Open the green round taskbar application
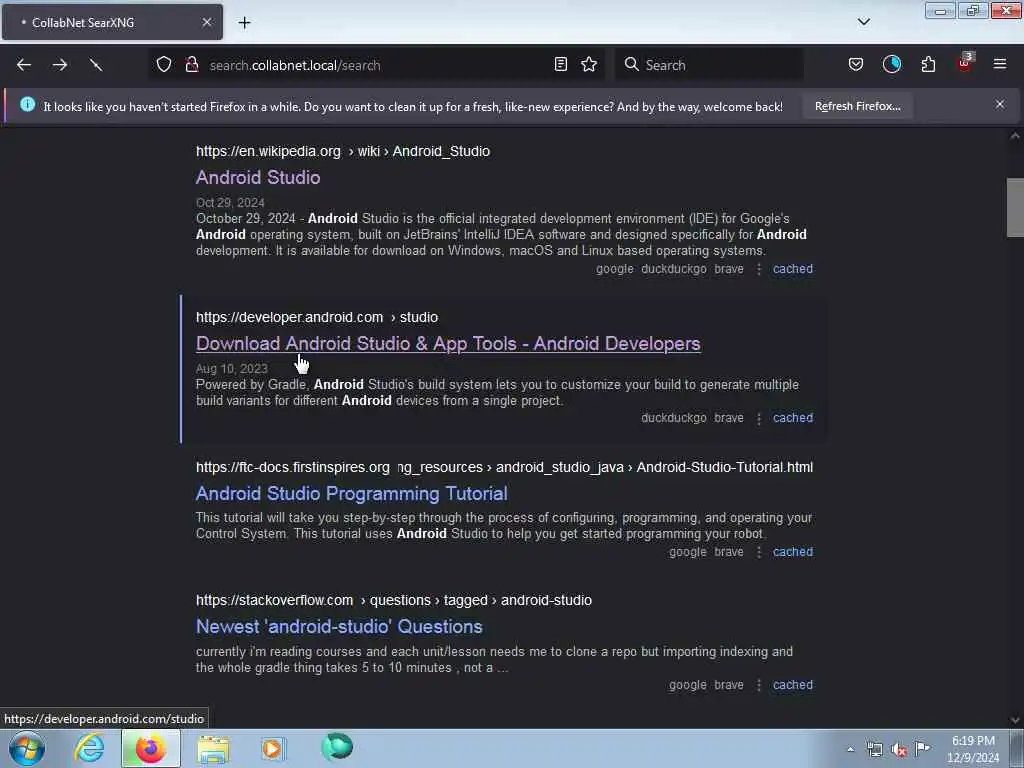Viewport: 1024px width, 768px height. [x=337, y=746]
